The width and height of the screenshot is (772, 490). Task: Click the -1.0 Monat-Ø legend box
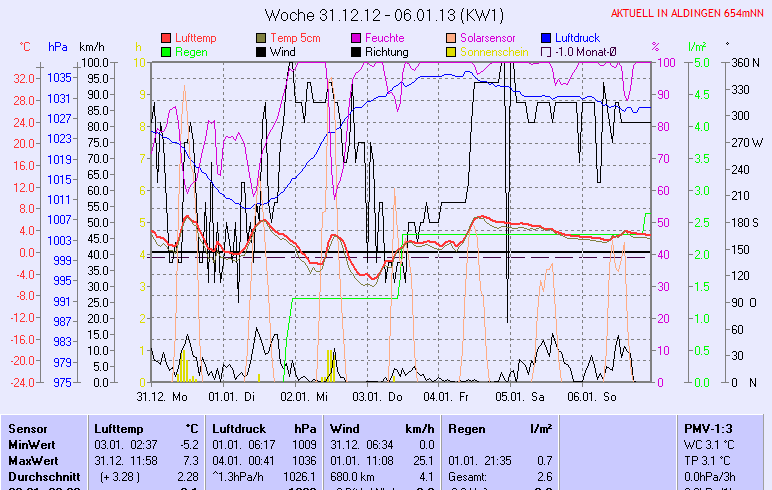(546, 51)
